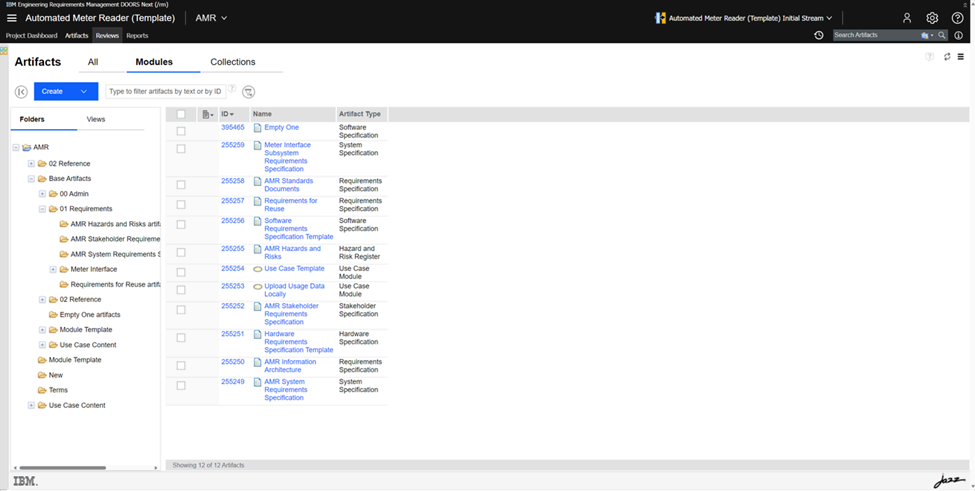The height and width of the screenshot is (491, 975).
Task: Click the AMR Hazards and Risks module icon
Action: pos(257,249)
